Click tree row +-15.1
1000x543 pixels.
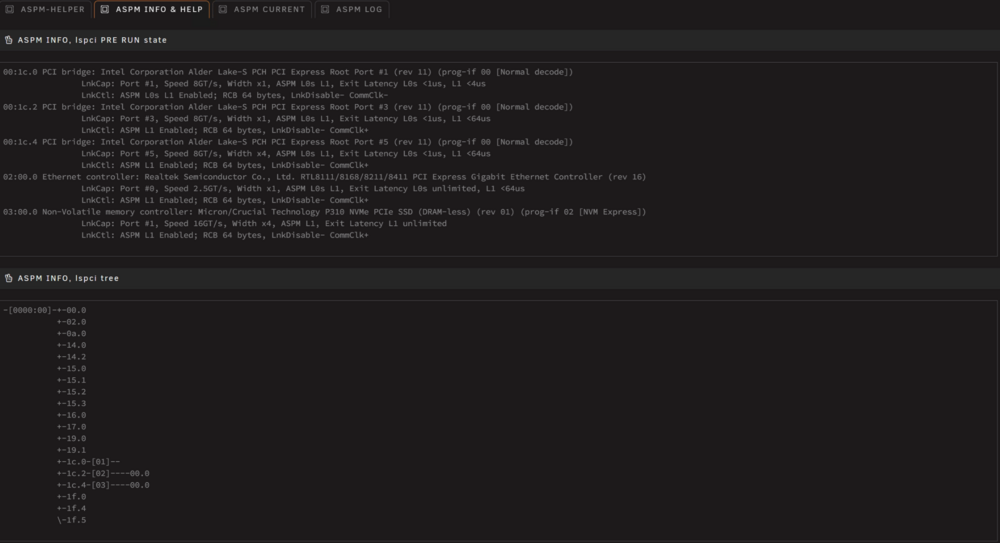[71, 380]
